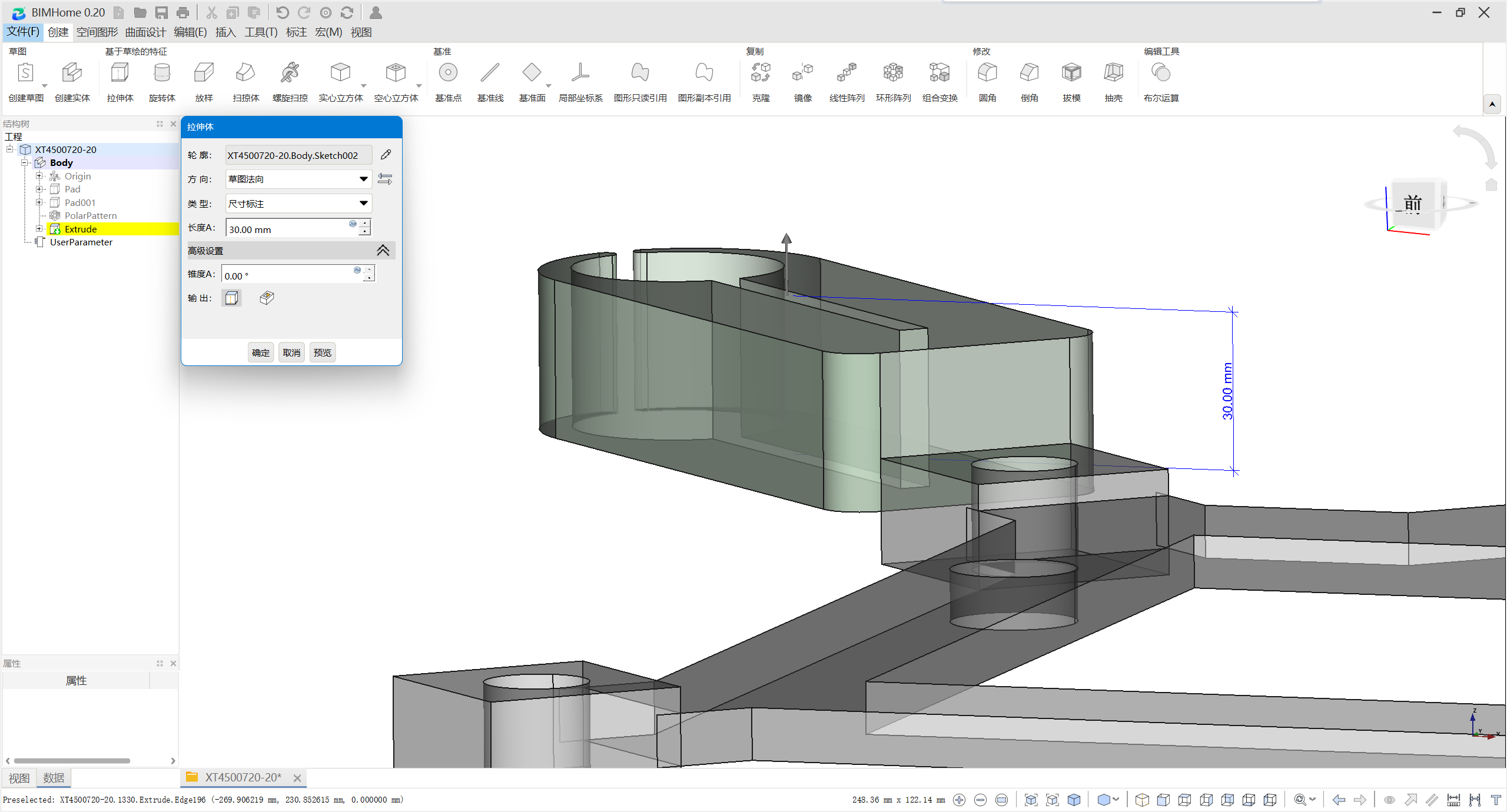
Task: Open the 文件(F) menu
Action: 22,32
